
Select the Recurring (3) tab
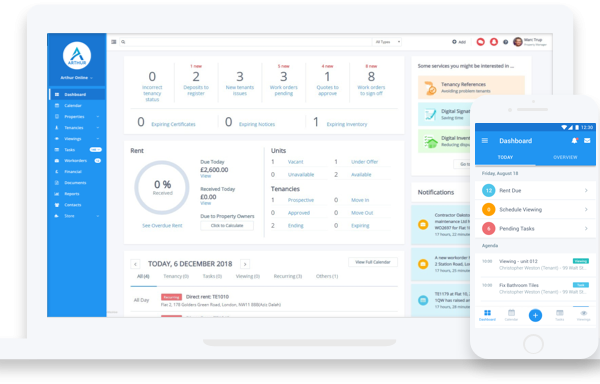[288, 277]
